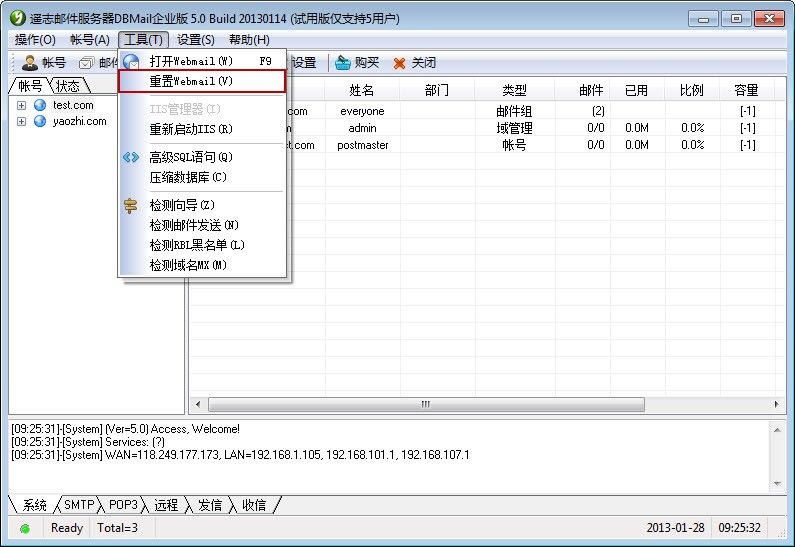This screenshot has height=547, width=795.
Task: Switch to the 远程 log tab
Action: click(166, 505)
